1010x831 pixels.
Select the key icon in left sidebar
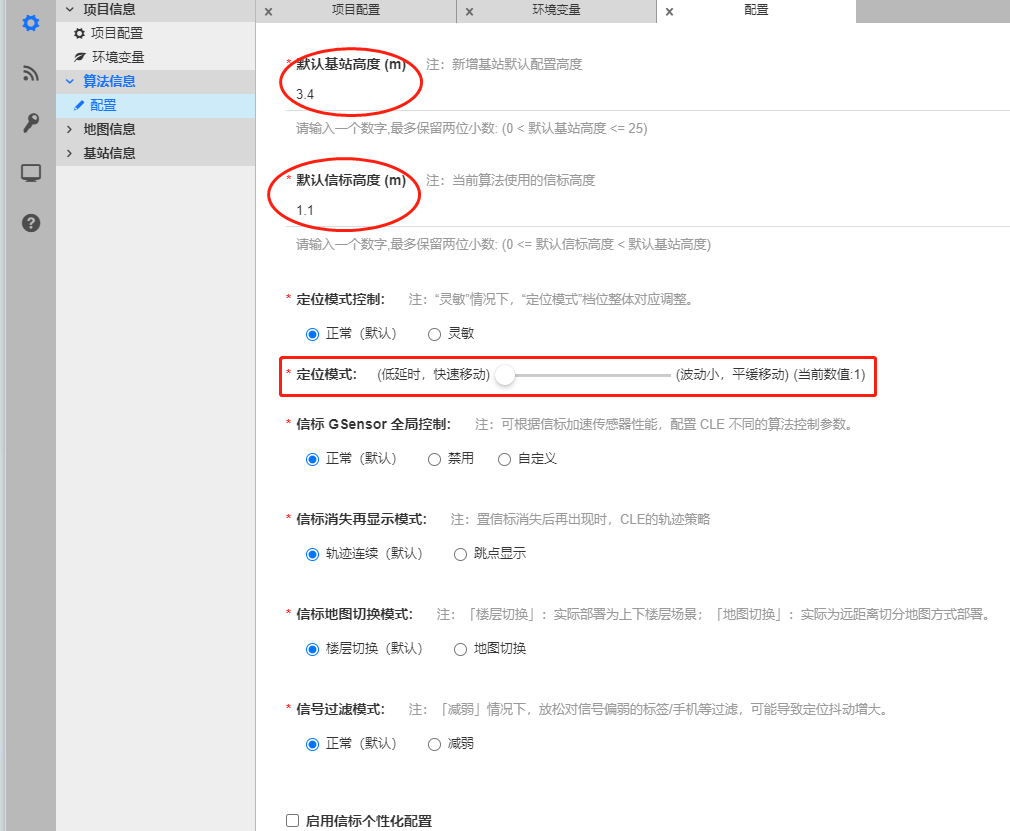[x=29, y=124]
